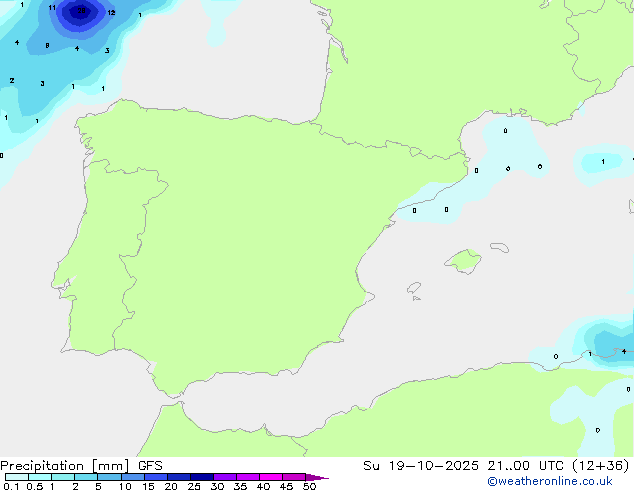
Task: Click the "30" legend scale label
Action: tap(217, 486)
